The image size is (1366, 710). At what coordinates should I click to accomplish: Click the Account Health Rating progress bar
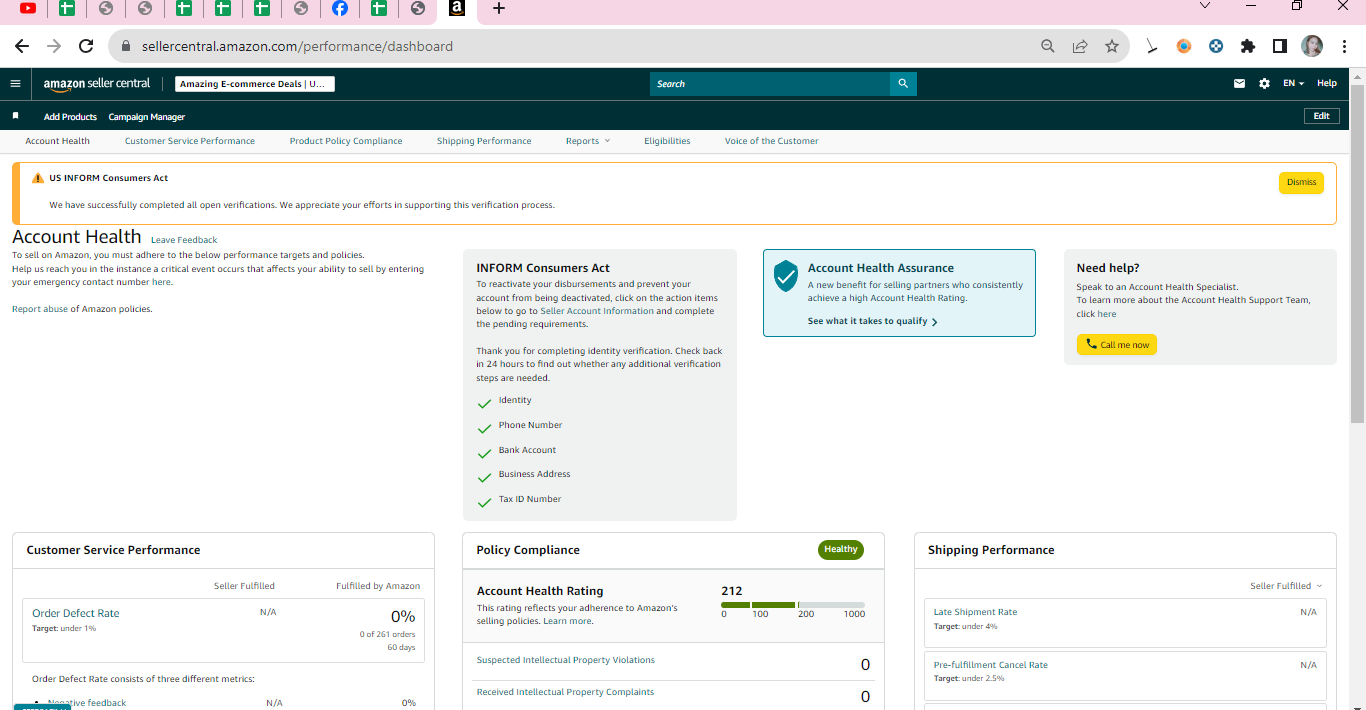(793, 605)
